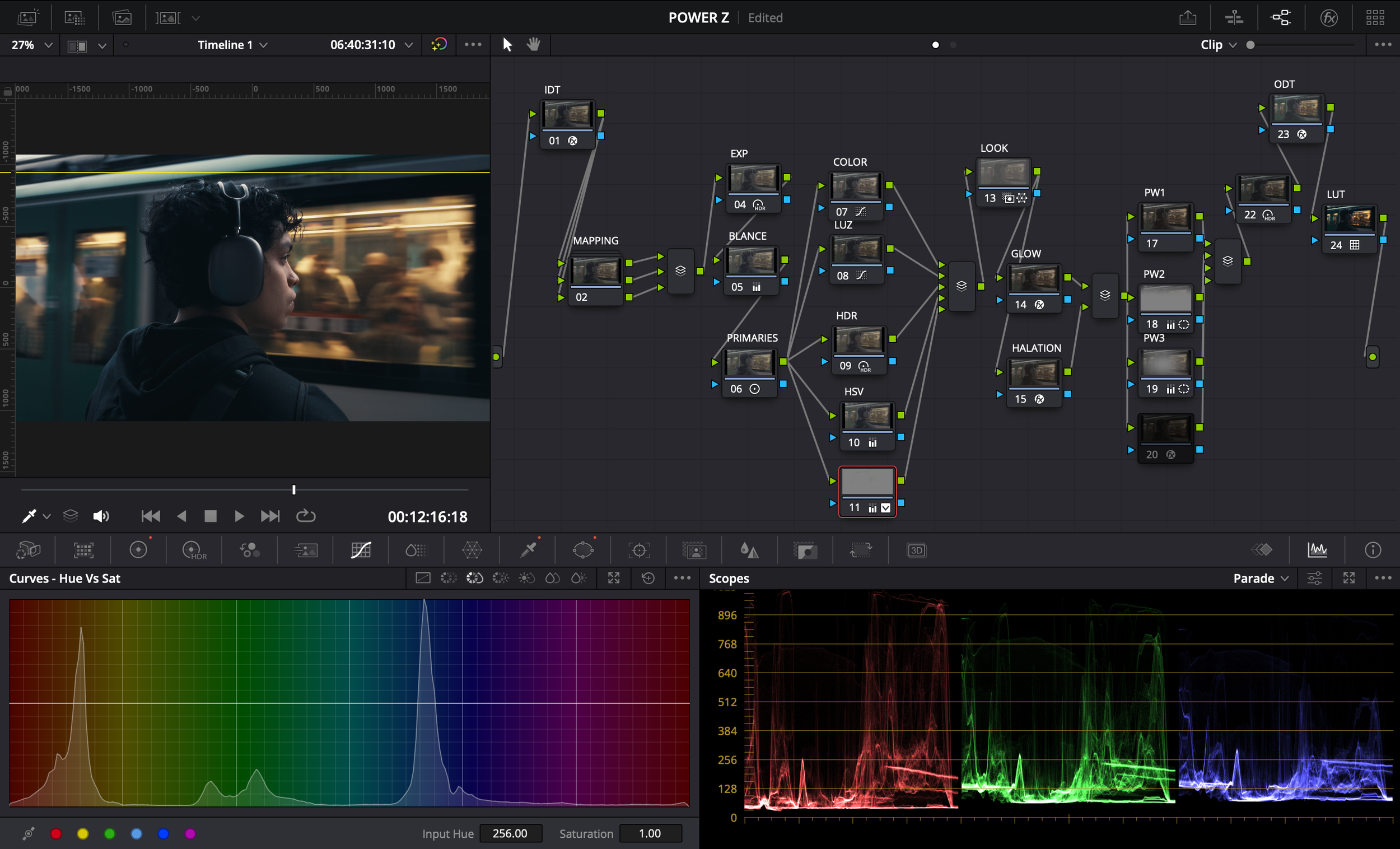1400x849 pixels.
Task: Open the Camera Raw palette
Action: pos(28,550)
